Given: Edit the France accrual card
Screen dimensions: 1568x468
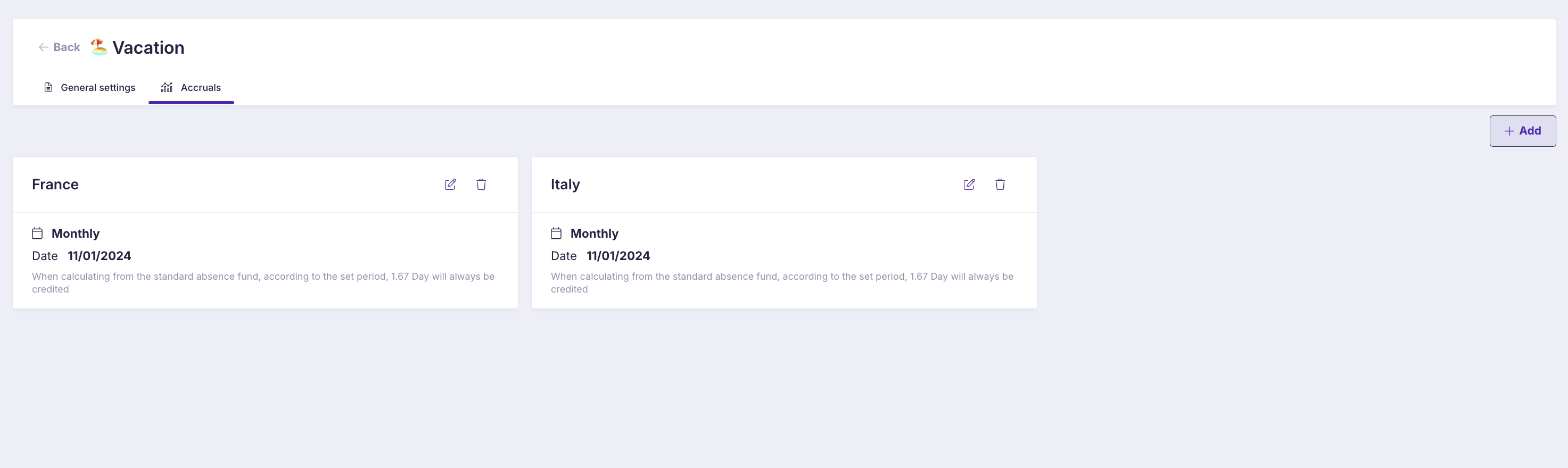Looking at the screenshot, I should point(450,185).
